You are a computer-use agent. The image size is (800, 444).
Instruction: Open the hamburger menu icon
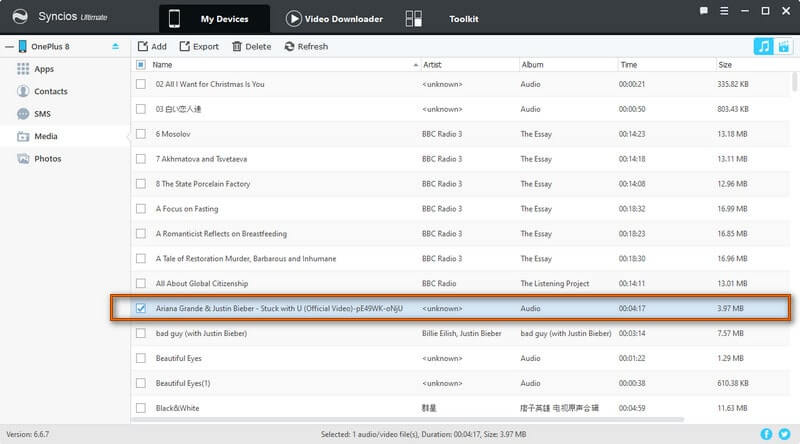click(724, 11)
